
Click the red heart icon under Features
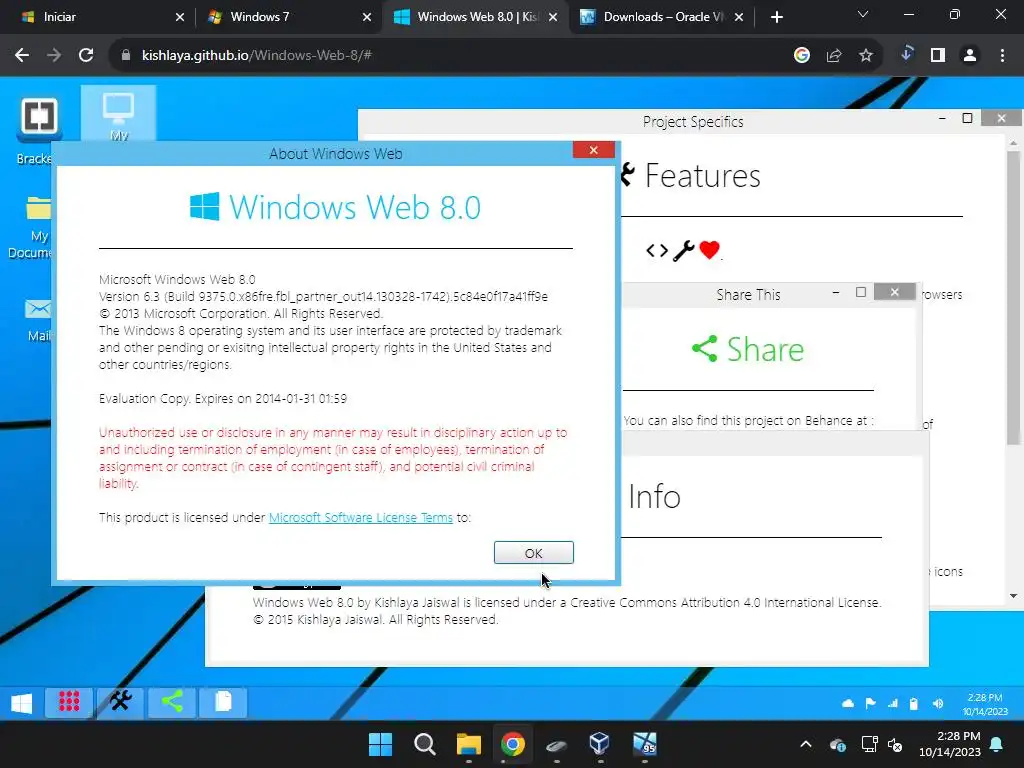709,249
